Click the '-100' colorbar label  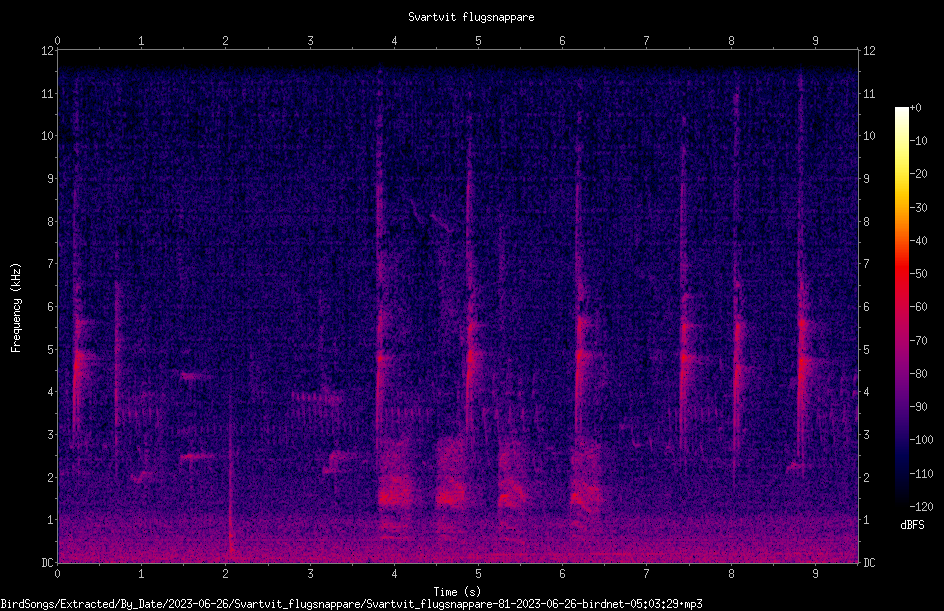click(922, 440)
